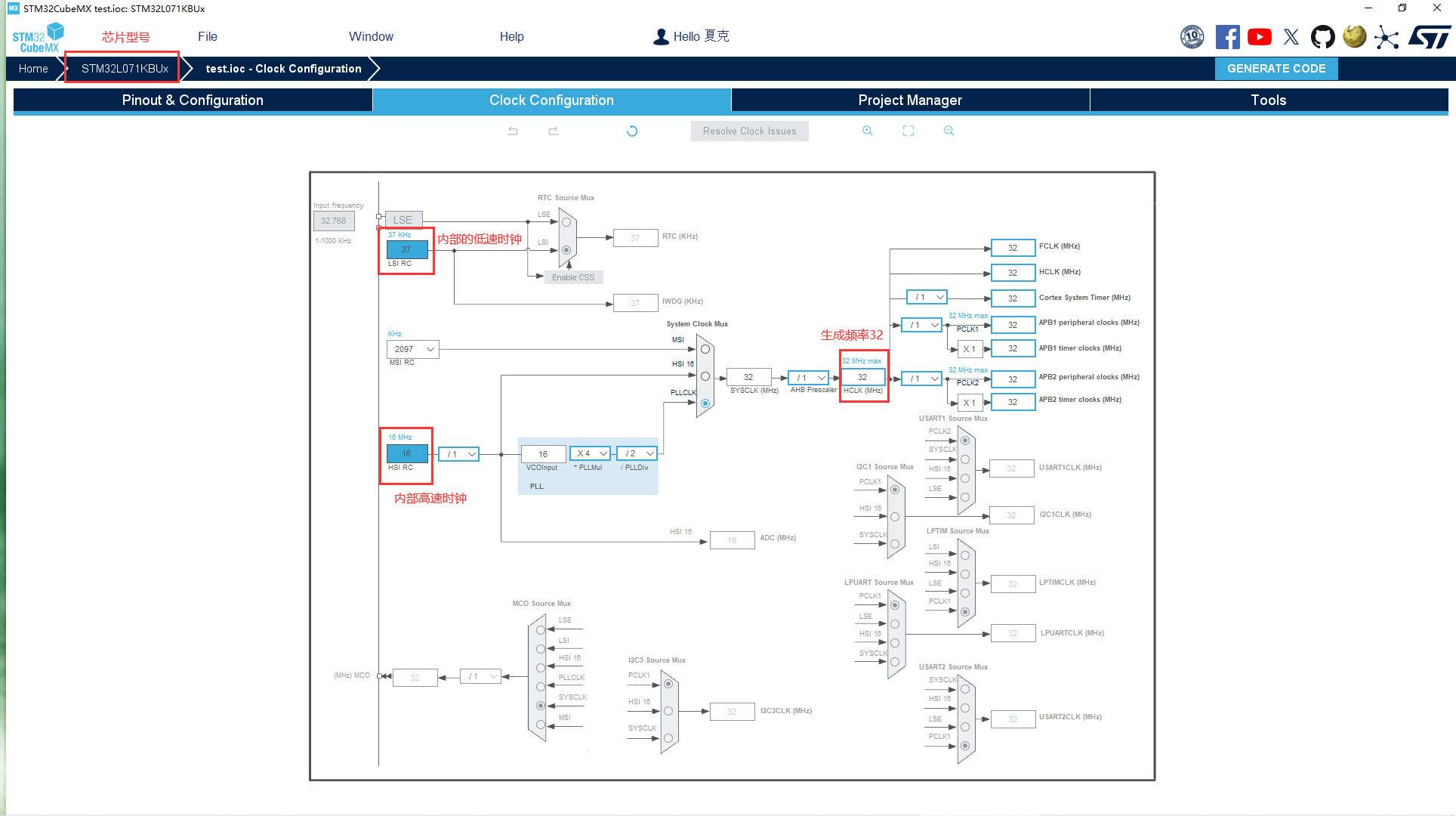The width and height of the screenshot is (1456, 816).
Task: Open the MSI RC 2097 dropdown
Action: click(412, 349)
